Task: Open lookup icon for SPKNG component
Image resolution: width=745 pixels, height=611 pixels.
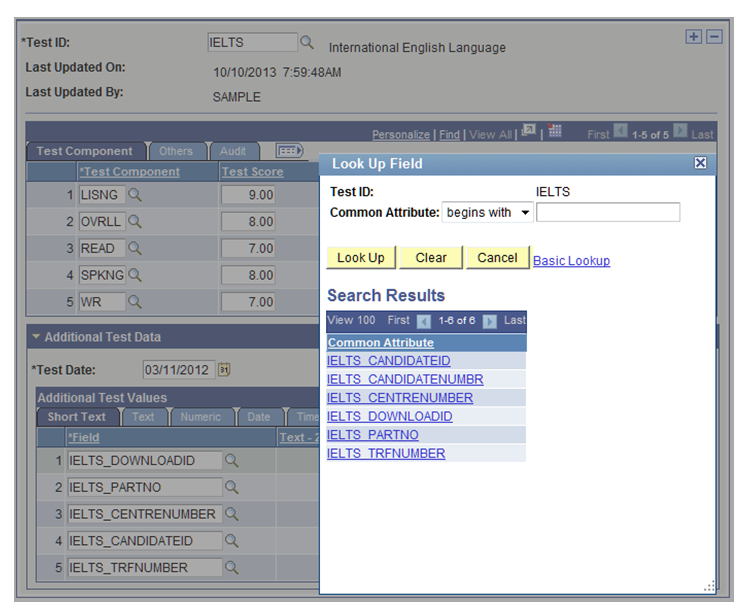Action: pyautogui.click(x=135, y=275)
